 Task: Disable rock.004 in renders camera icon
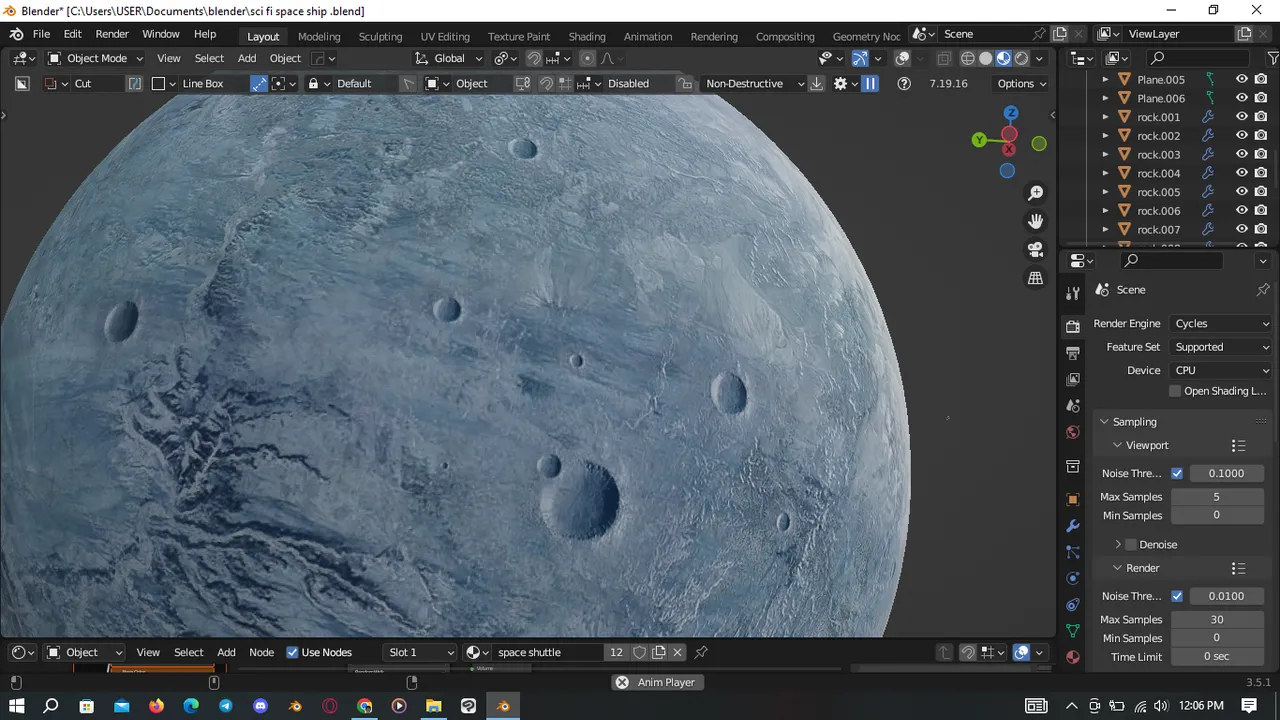1261,173
